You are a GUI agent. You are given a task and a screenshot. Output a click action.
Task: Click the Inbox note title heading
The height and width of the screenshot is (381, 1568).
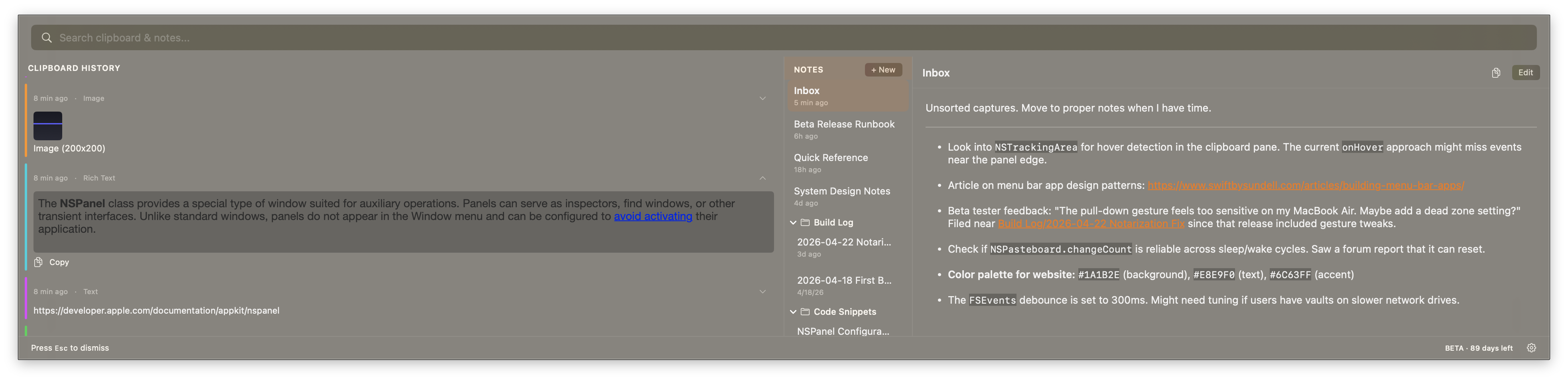pos(936,73)
